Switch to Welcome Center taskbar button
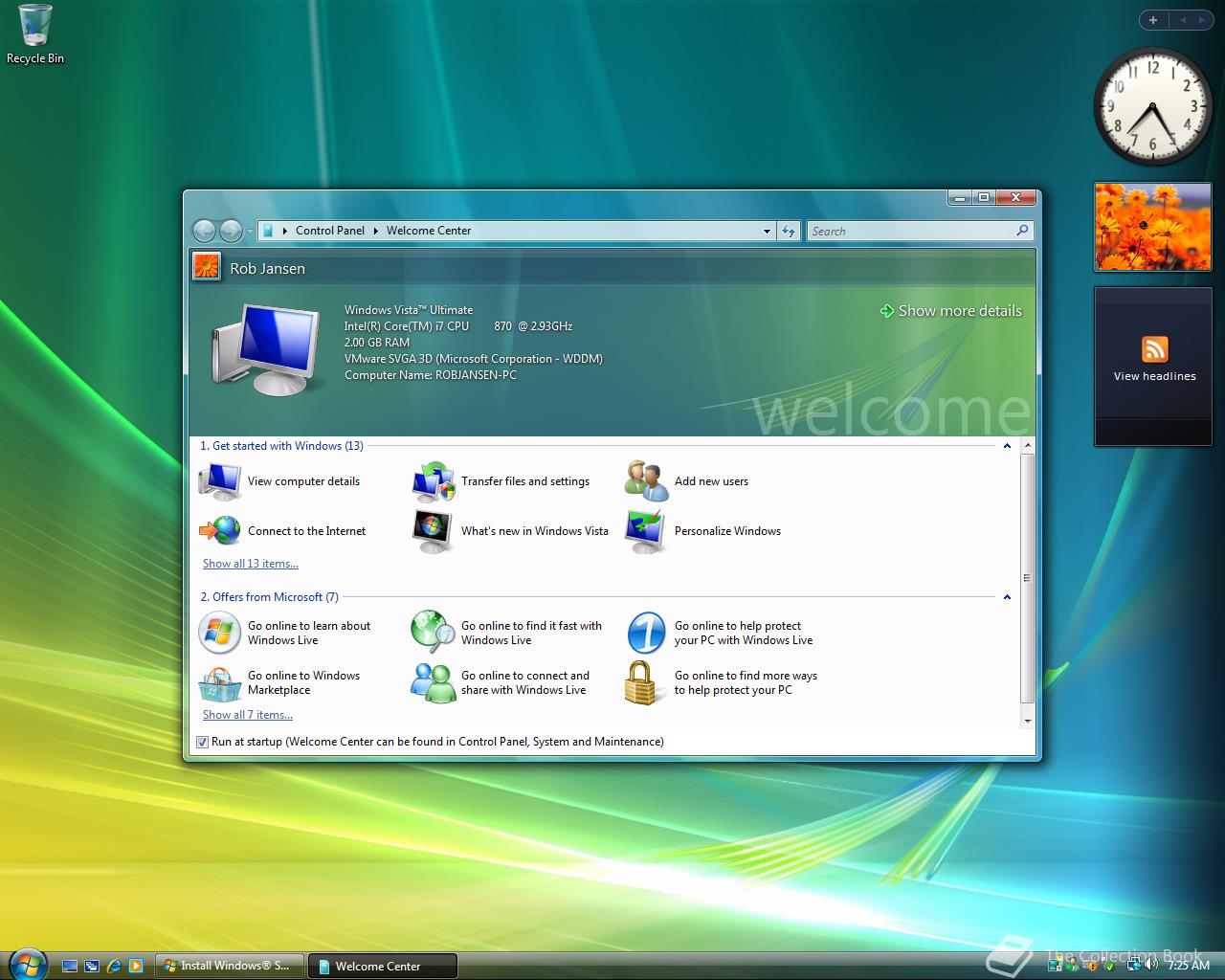Viewport: 1225px width, 980px height. tap(383, 966)
